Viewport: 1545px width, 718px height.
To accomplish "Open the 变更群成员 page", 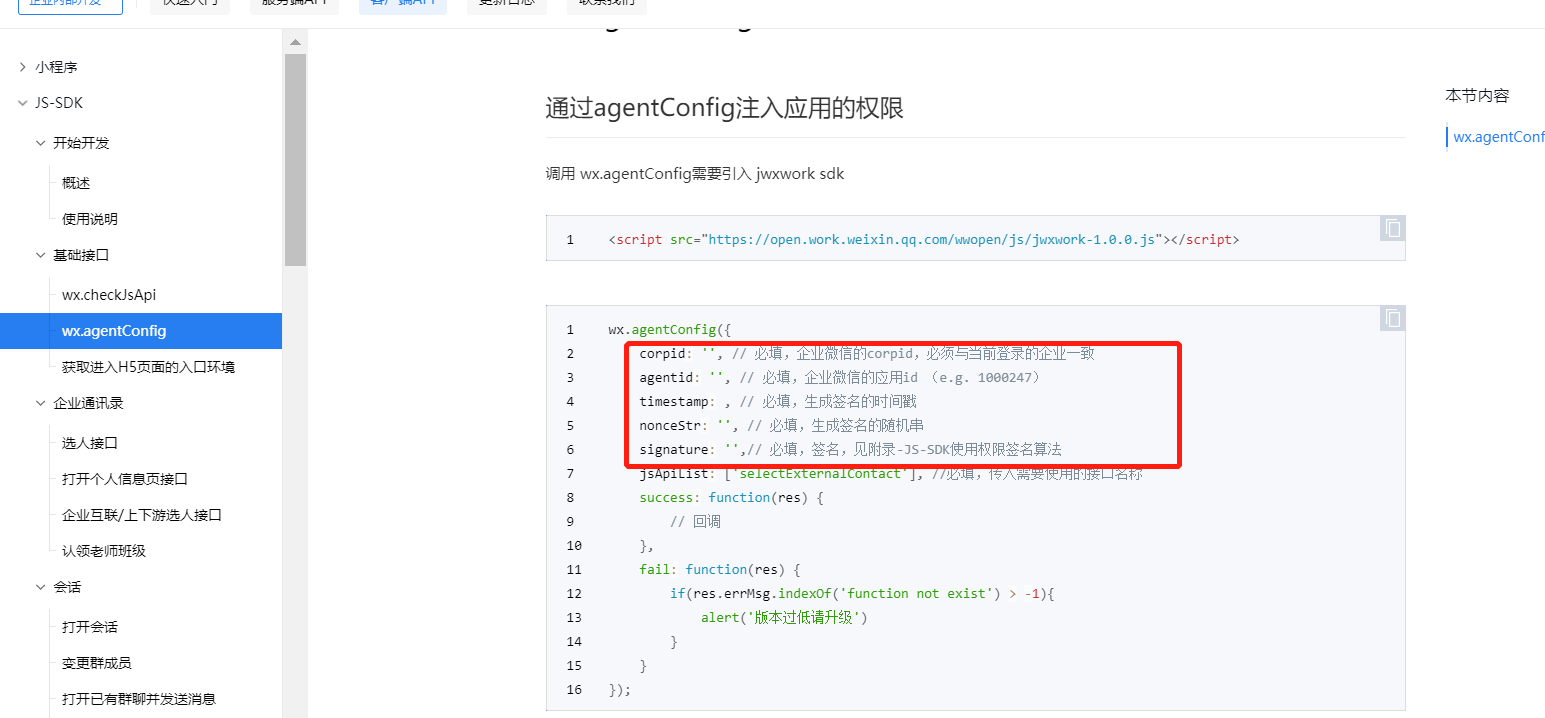I will (x=97, y=663).
